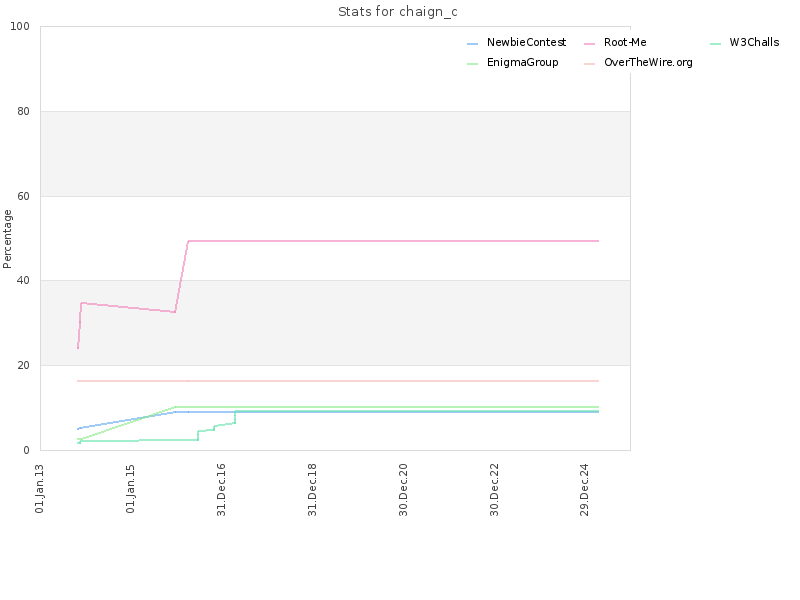The width and height of the screenshot is (800, 600).
Task: Toggle the OverTheWire.org legend entry
Action: pyautogui.click(x=638, y=62)
